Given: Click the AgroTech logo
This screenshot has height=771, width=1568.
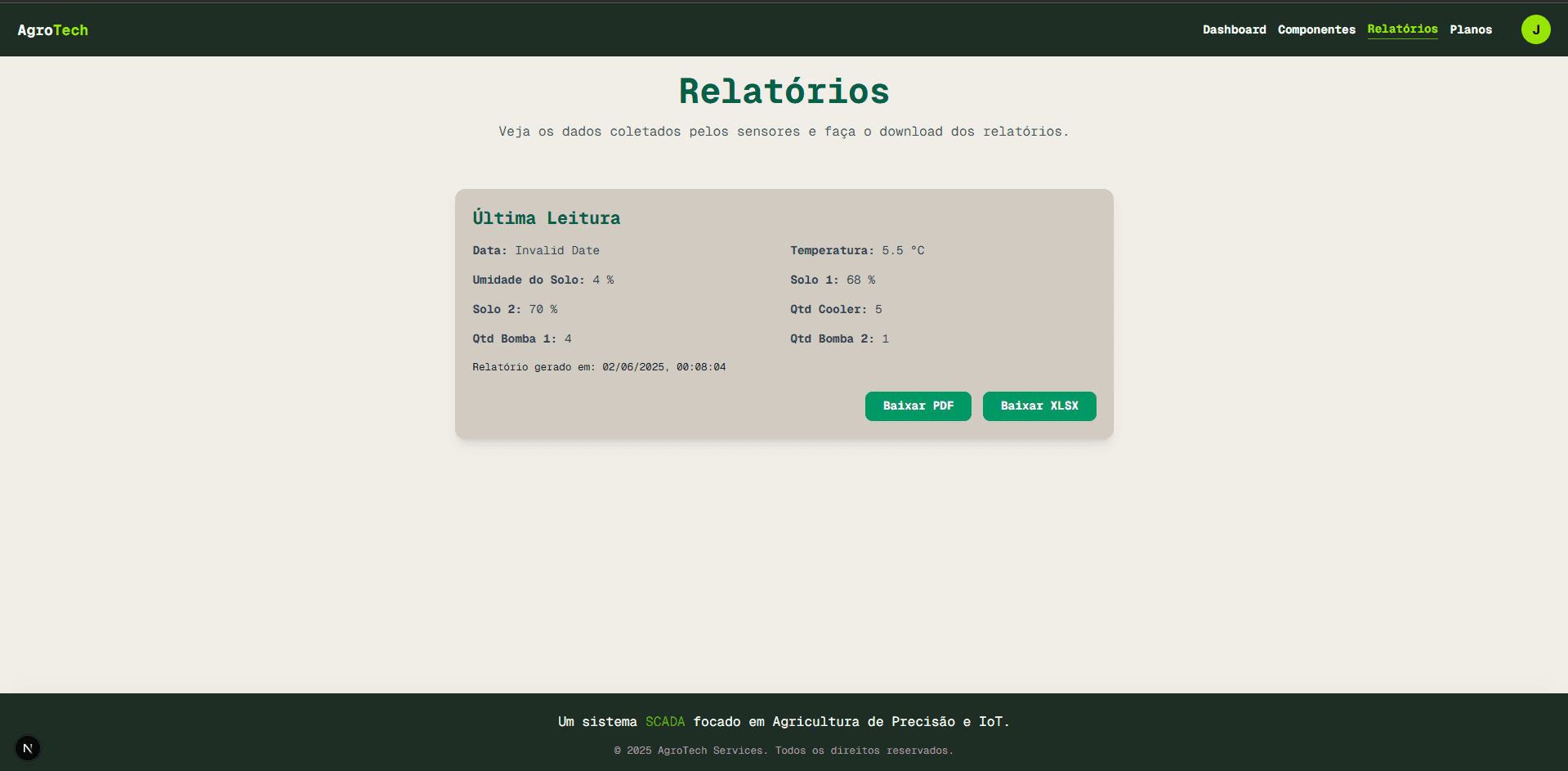Looking at the screenshot, I should (x=52, y=29).
